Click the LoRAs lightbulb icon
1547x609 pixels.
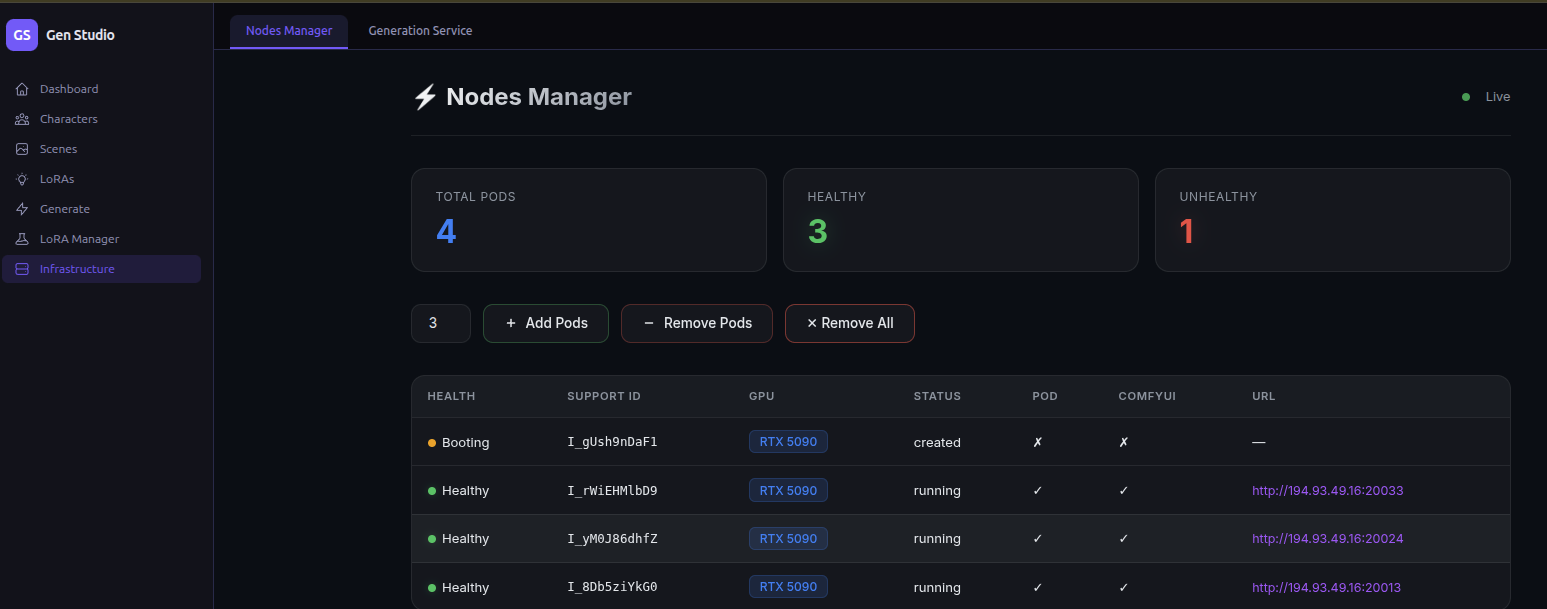[x=22, y=179]
